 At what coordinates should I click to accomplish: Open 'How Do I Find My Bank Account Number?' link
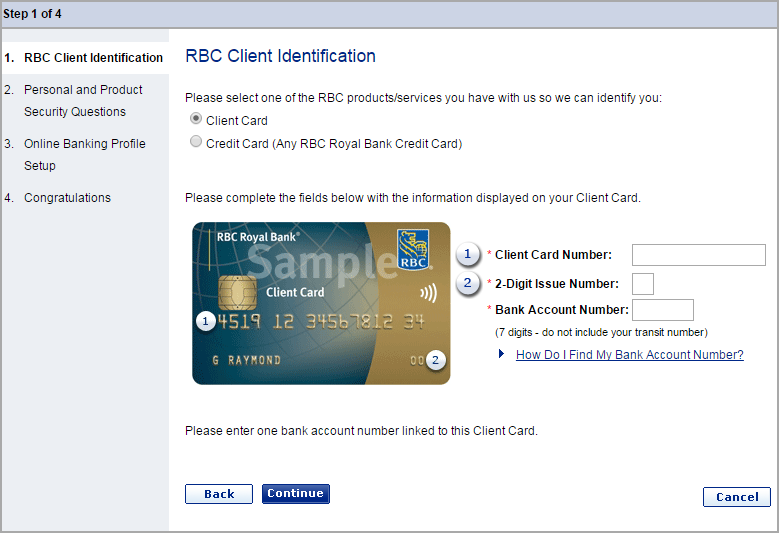tap(629, 355)
